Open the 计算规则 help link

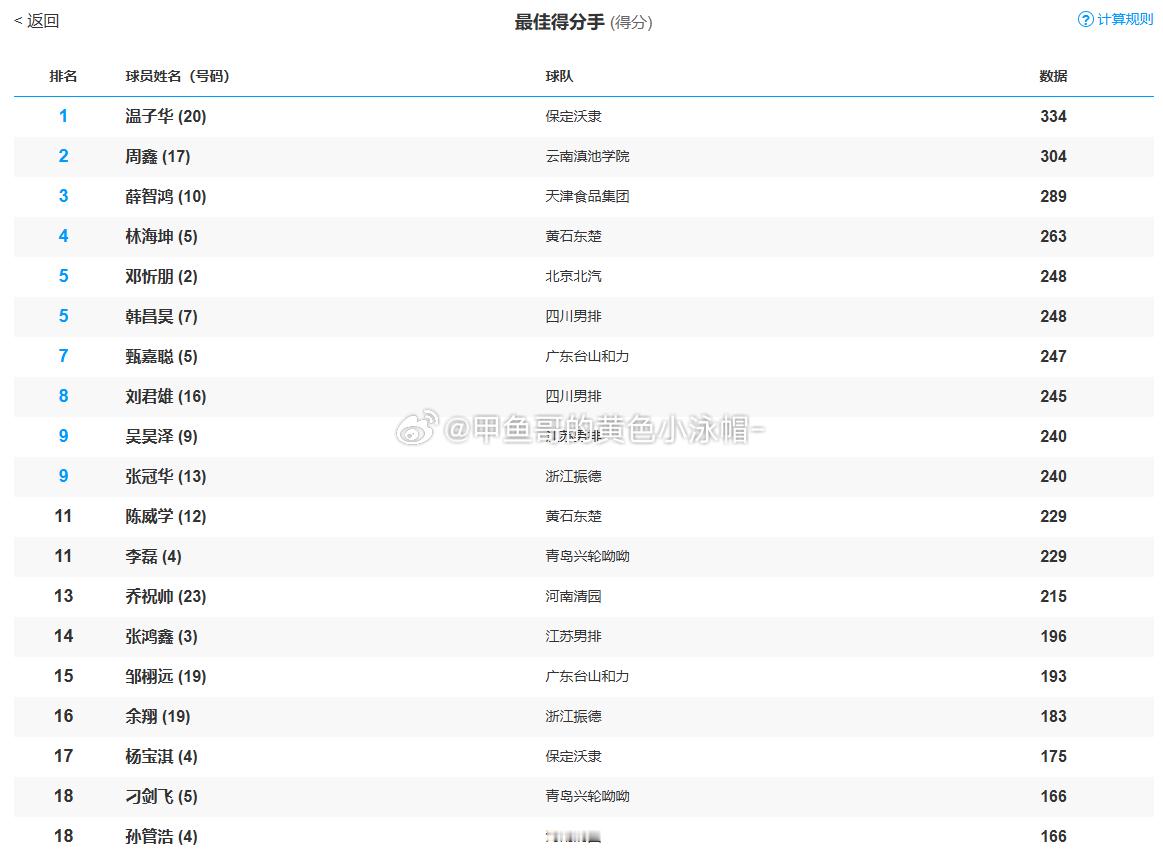1124,19
